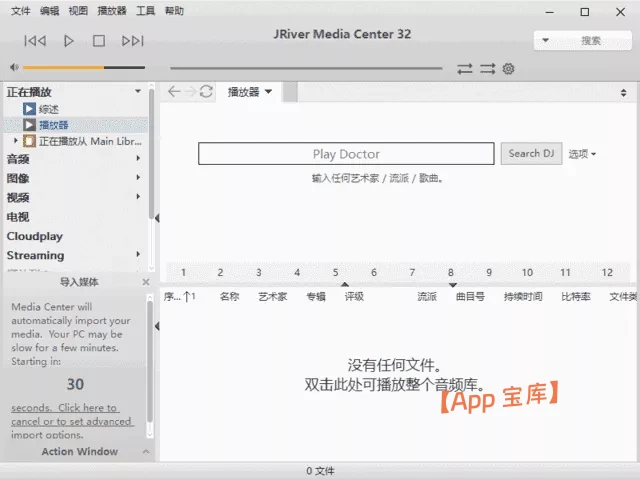Sort by the 比特率 column header

(x=576, y=297)
